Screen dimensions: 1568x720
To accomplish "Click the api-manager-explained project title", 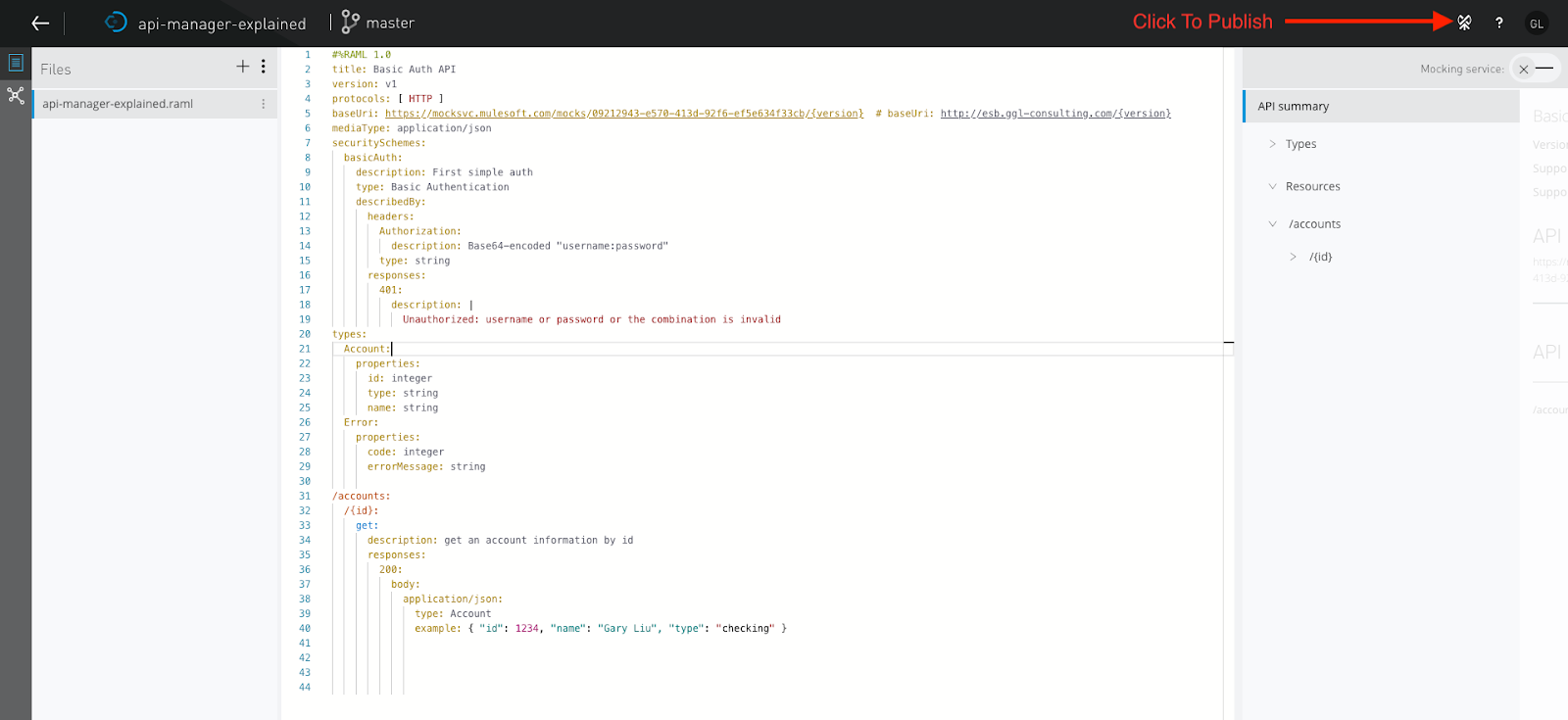I will point(221,24).
